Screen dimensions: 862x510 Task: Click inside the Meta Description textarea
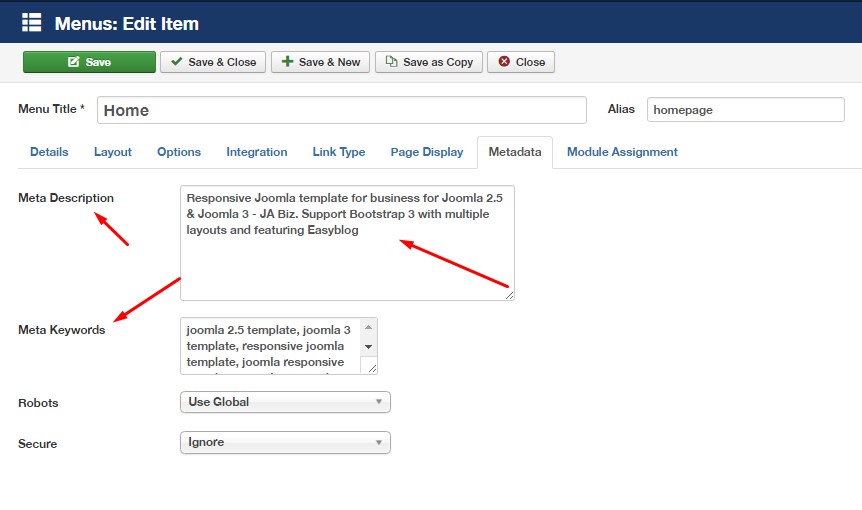[347, 243]
